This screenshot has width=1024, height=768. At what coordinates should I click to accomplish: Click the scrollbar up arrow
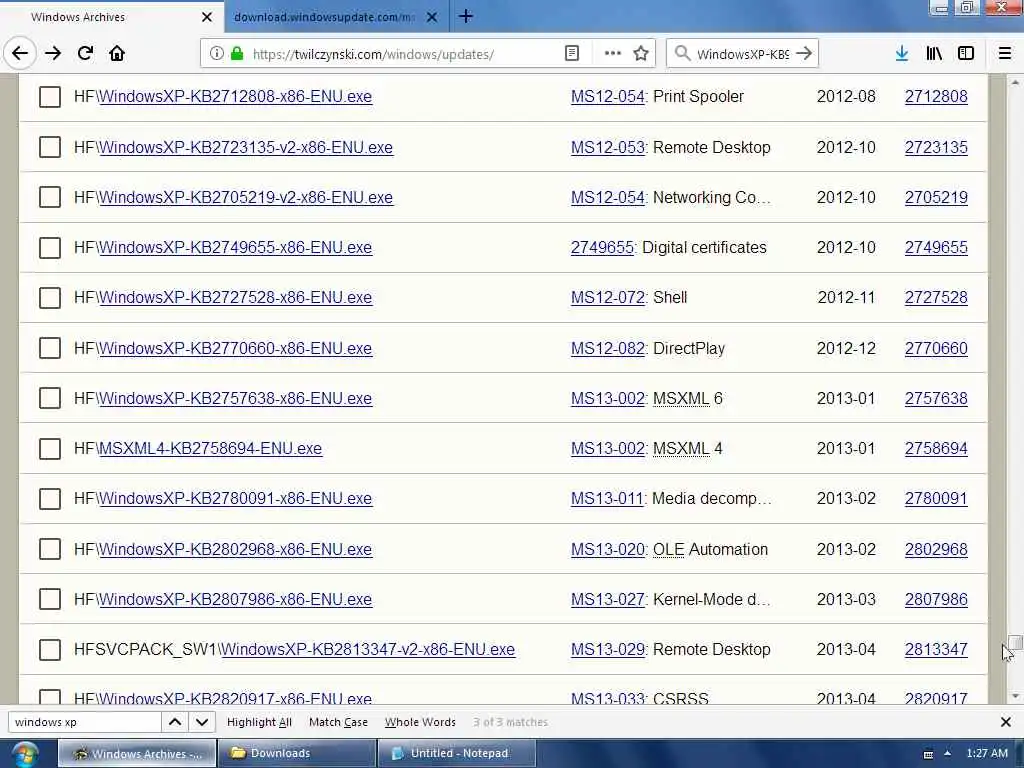coord(1014,82)
